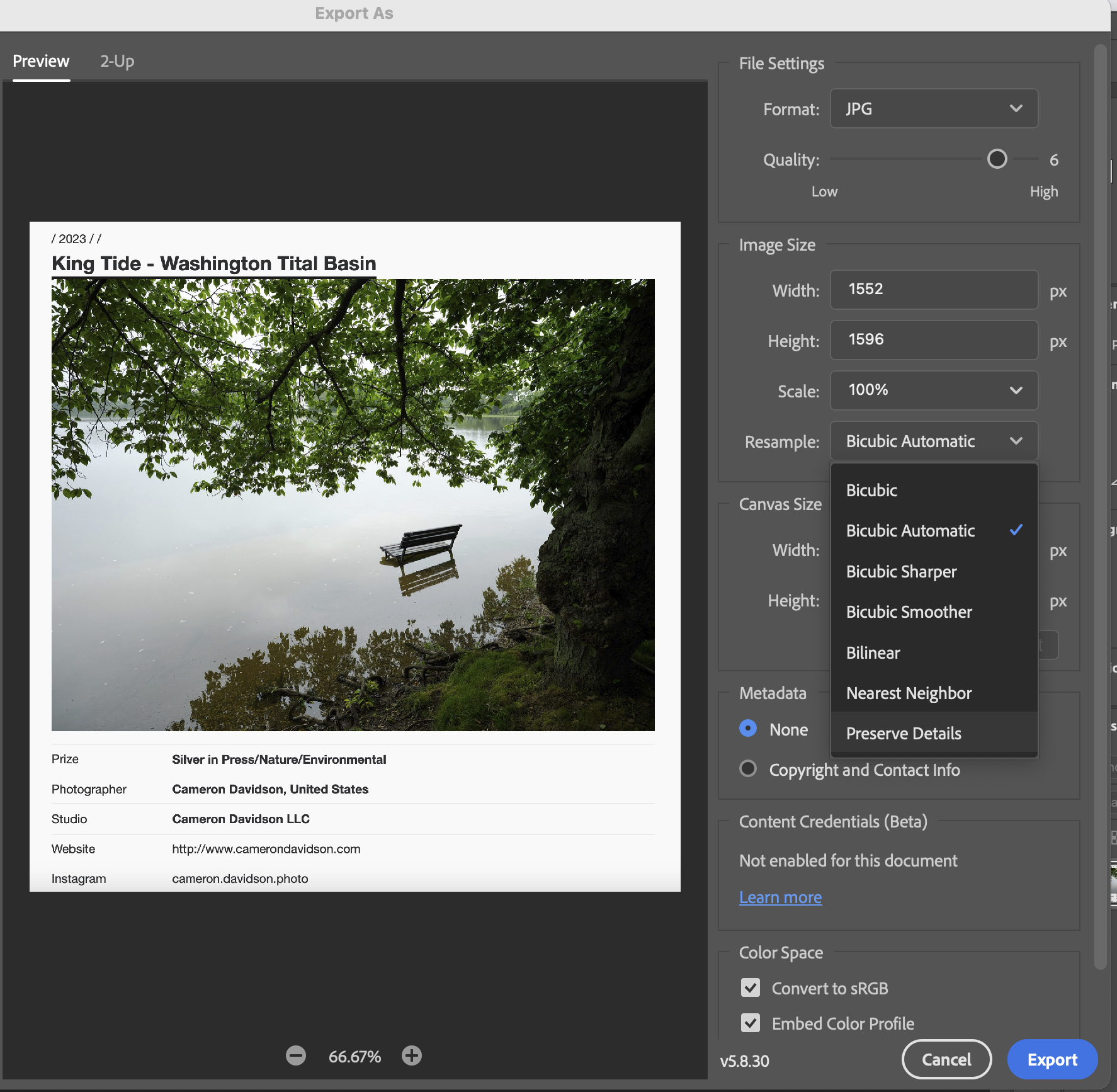Switch to the 2-Up tab
This screenshot has height=1092, width=1117.
[117, 61]
